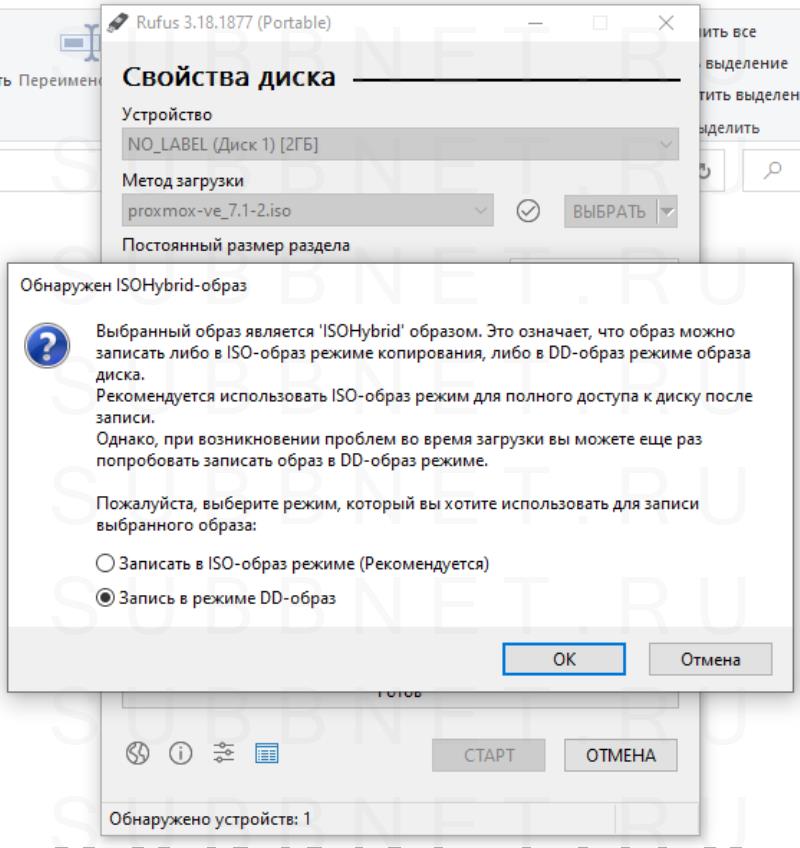
Task: Click the ВЫБРАТЬ image select button
Action: tap(609, 211)
